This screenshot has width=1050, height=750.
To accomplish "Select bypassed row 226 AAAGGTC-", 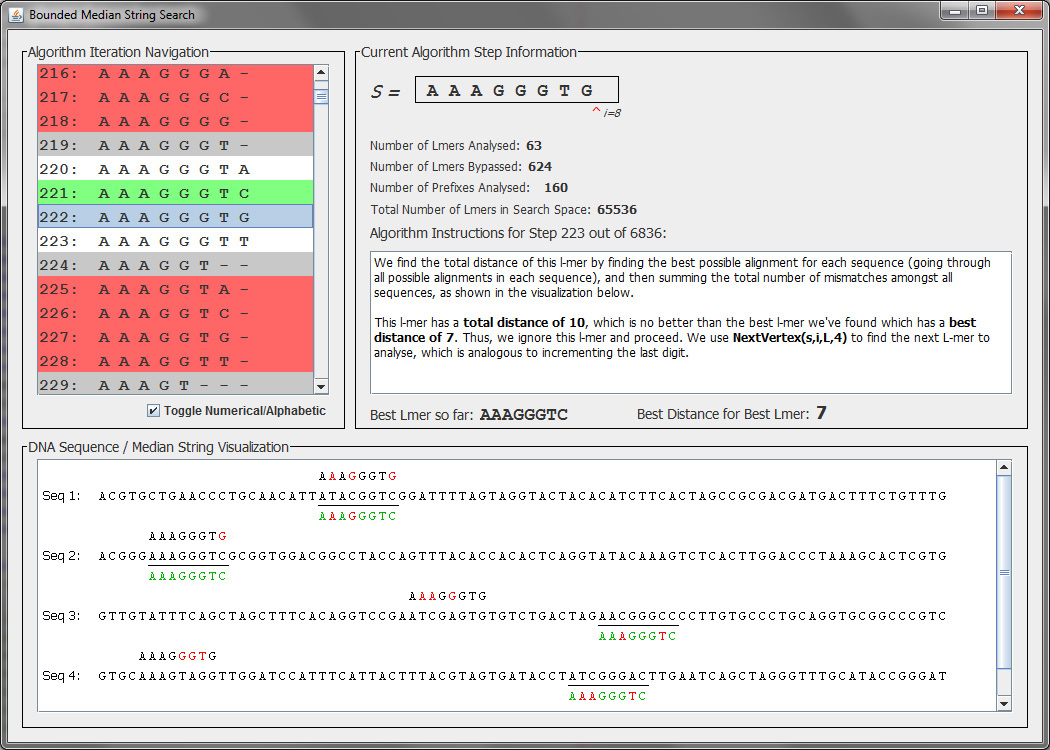I will 175,313.
